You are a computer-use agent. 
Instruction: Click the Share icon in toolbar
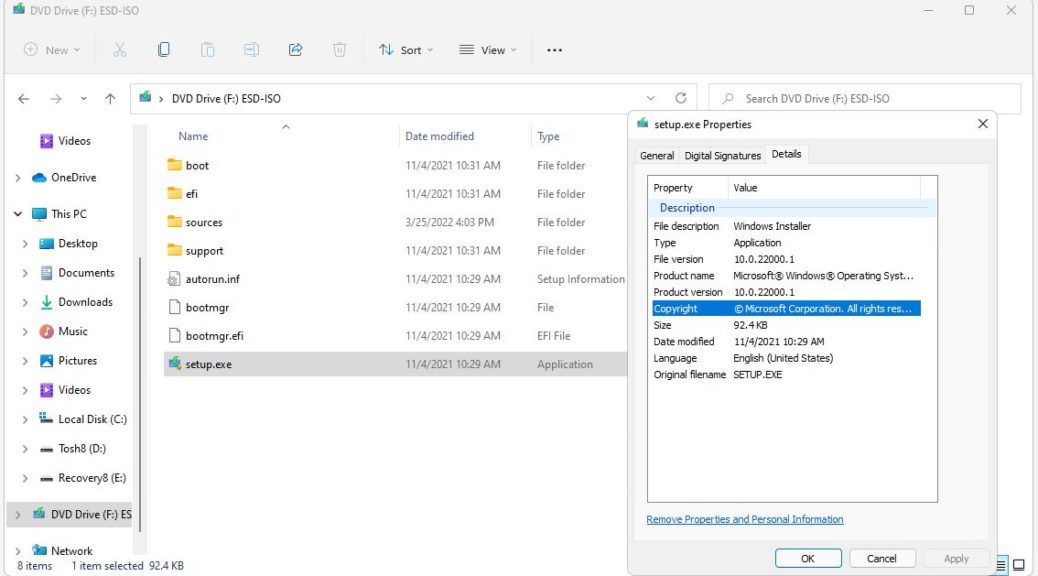pos(295,50)
